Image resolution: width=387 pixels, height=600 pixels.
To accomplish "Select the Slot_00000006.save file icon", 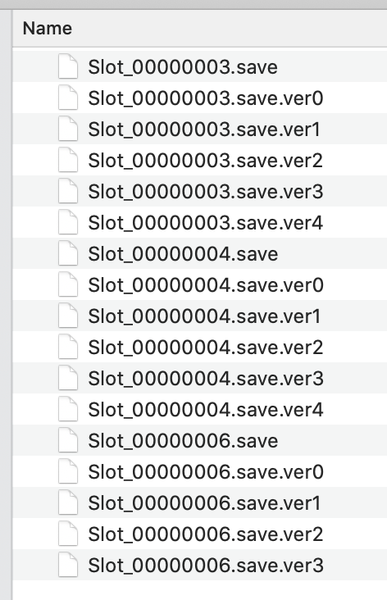I will pyautogui.click(x=68, y=440).
